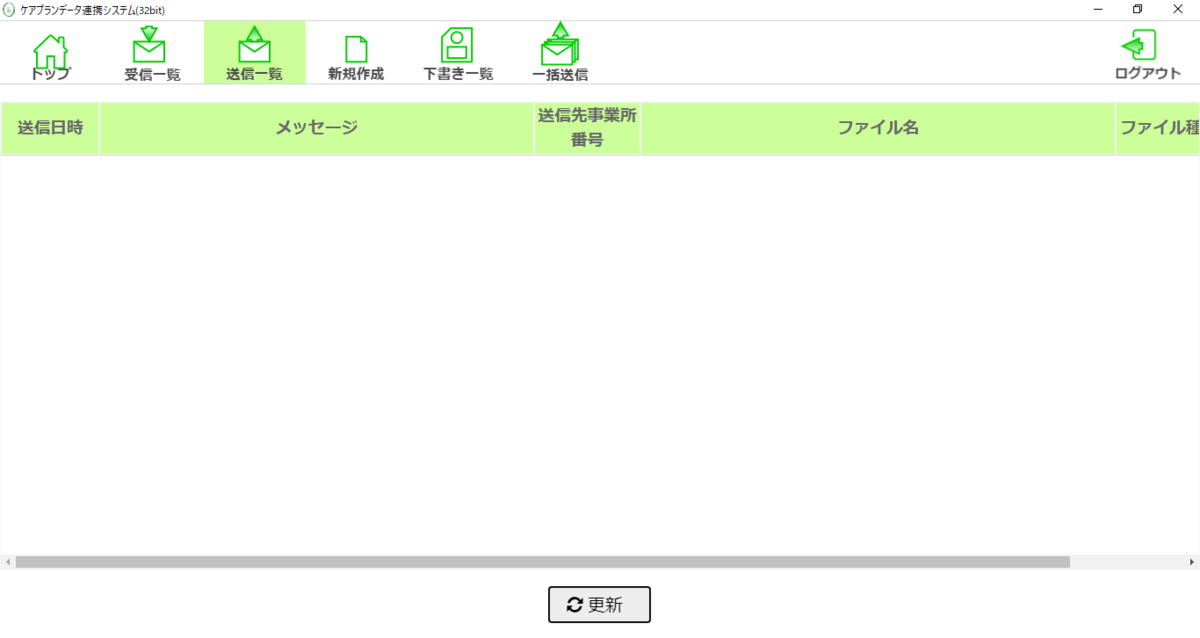This screenshot has height=638, width=1200.
Task: Create a new item with 新規作成
Action: [x=356, y=56]
